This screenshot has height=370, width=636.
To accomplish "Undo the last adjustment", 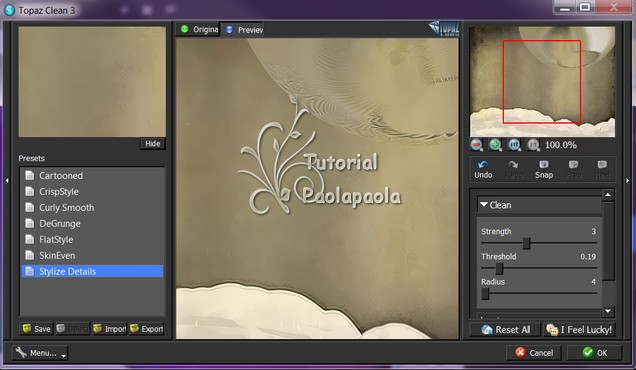I will (x=483, y=170).
